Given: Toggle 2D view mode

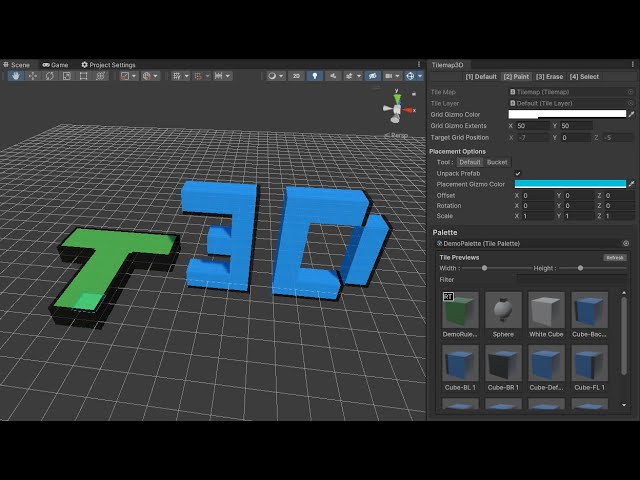Looking at the screenshot, I should pos(296,76).
